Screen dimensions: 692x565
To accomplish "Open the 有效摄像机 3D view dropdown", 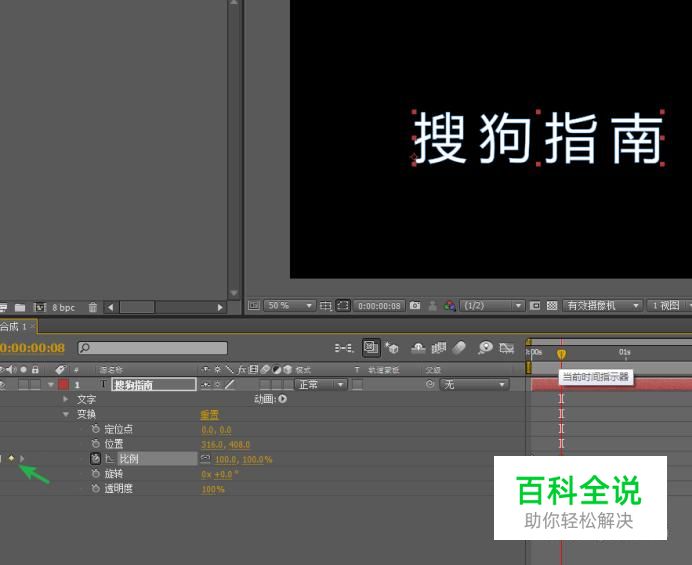I will point(602,305).
